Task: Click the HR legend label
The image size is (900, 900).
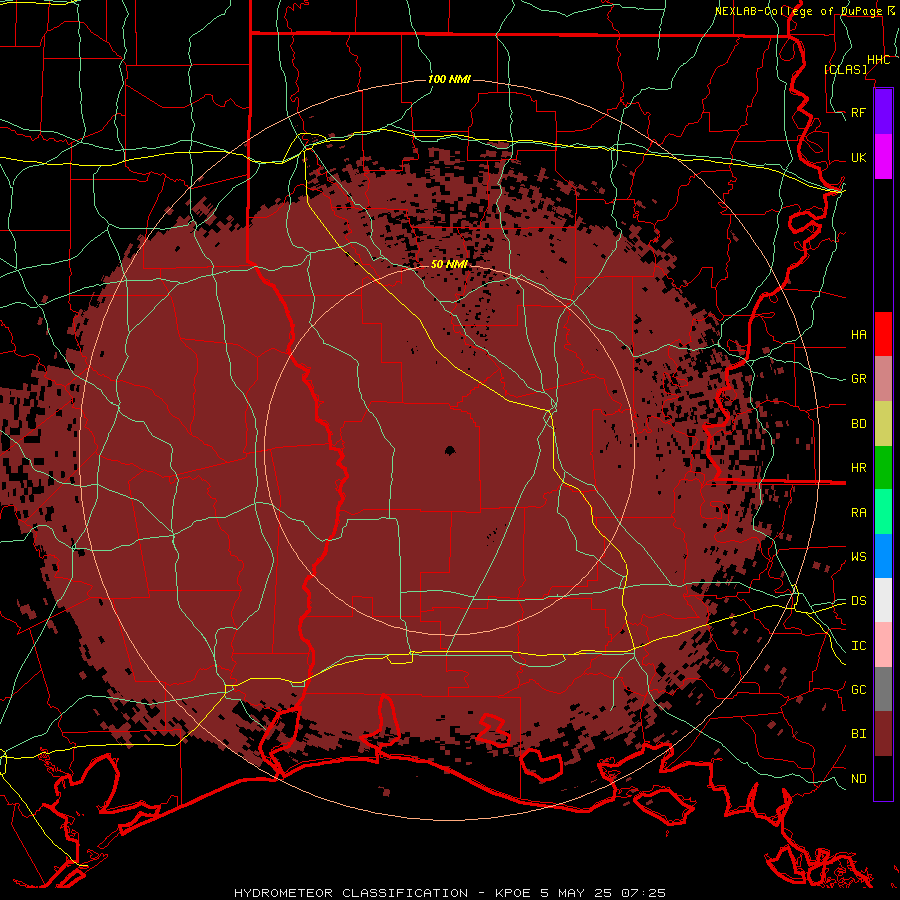Action: pos(859,468)
